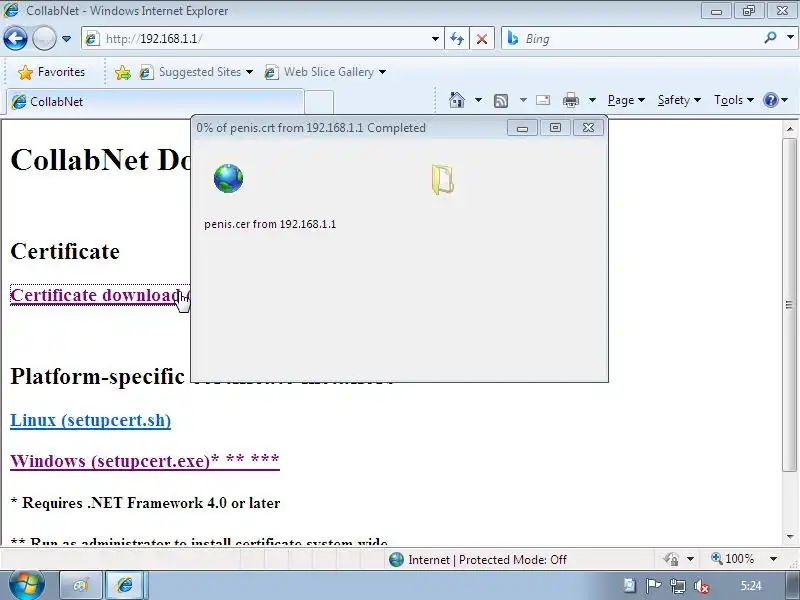Open the Windows Start orb
Screen dimensions: 800x600
(26, 585)
